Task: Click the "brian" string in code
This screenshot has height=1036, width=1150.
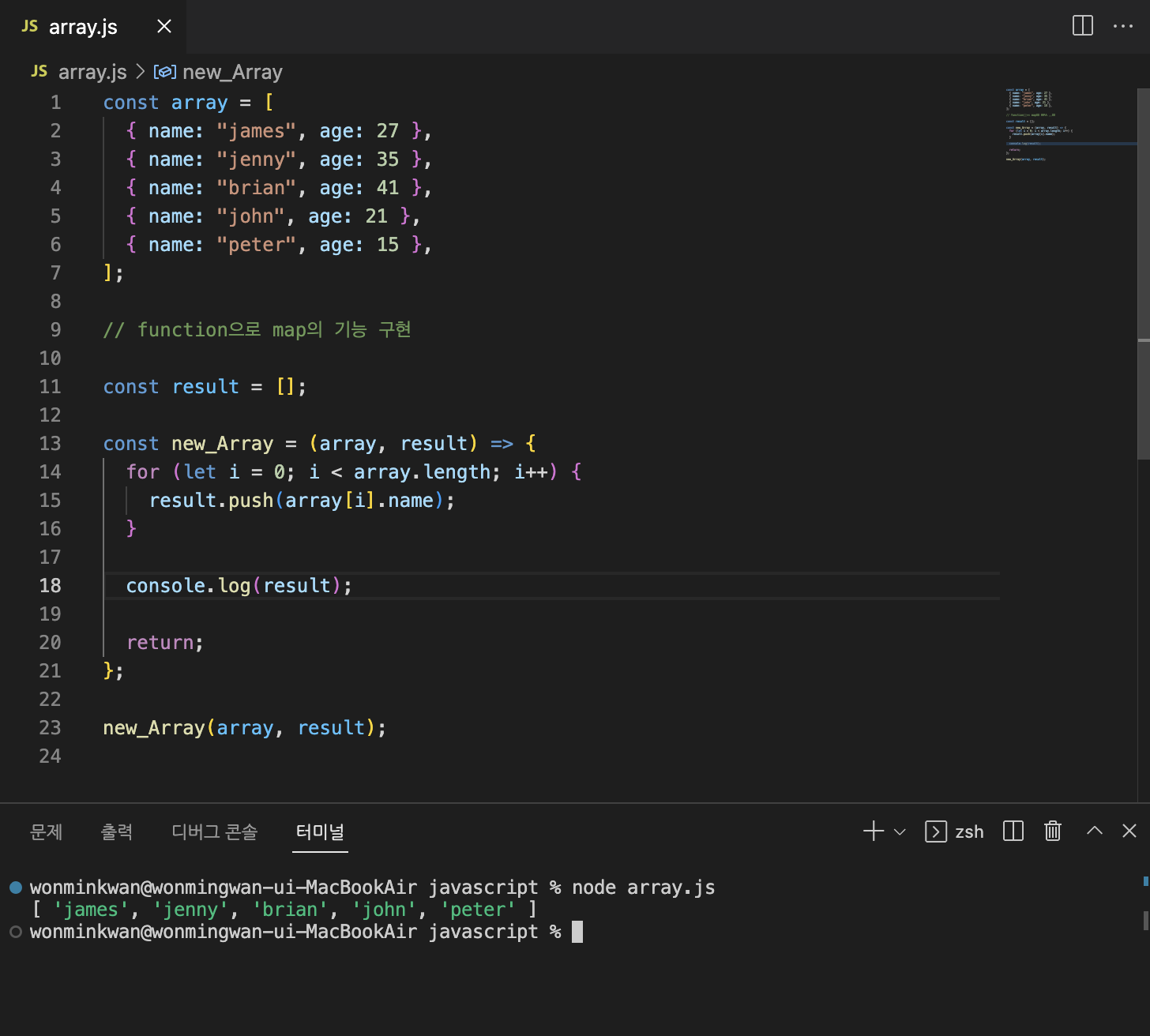Action: click(x=256, y=188)
